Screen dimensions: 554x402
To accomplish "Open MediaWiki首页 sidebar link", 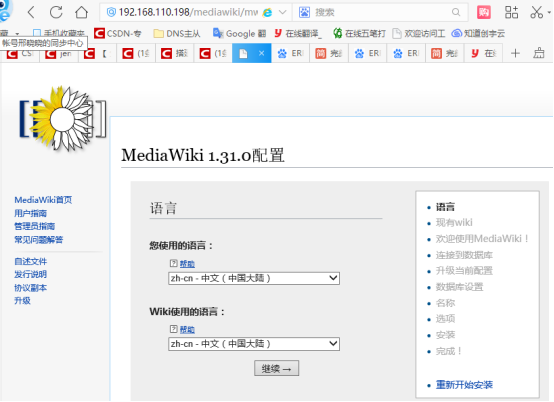I will [x=43, y=200].
